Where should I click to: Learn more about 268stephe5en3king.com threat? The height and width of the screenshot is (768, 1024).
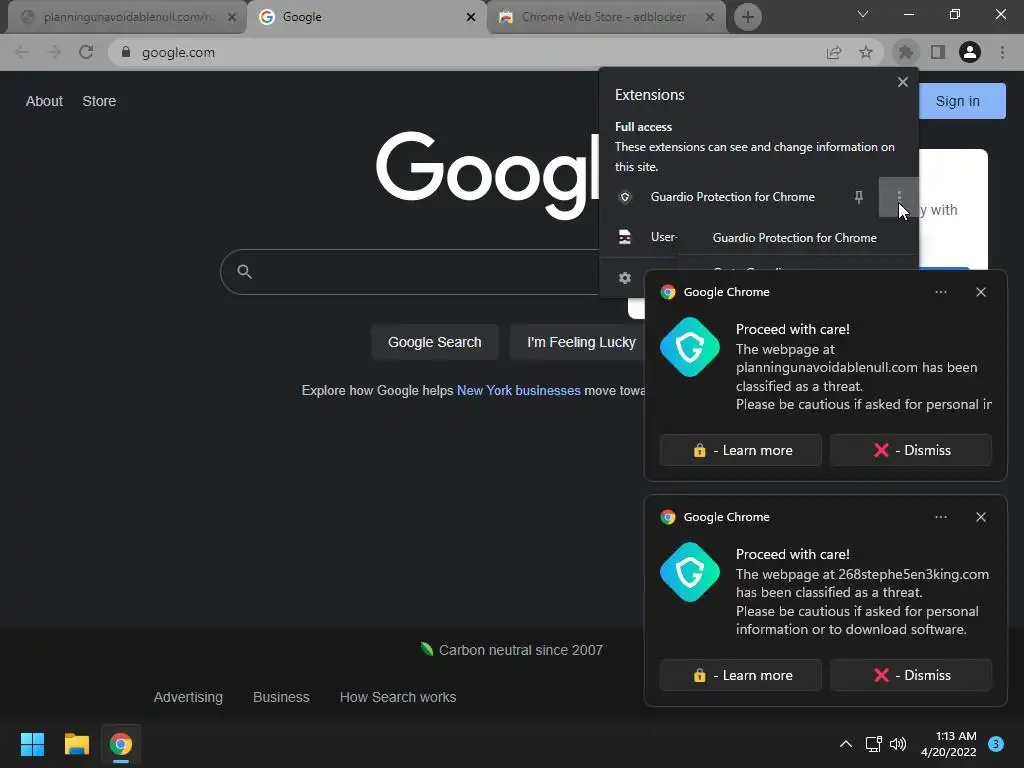741,675
